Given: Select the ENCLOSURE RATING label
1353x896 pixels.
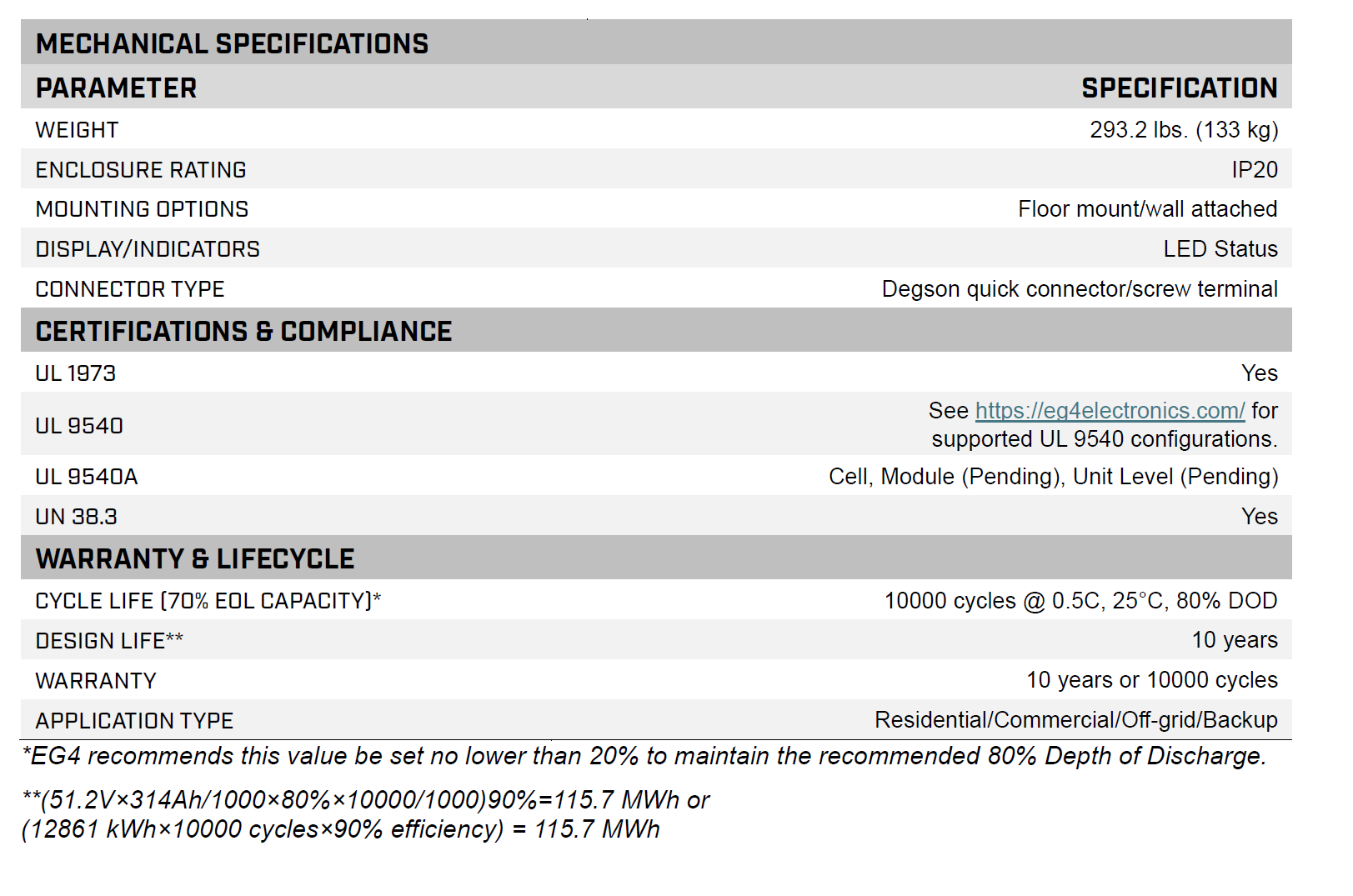Looking at the screenshot, I should (x=141, y=170).
